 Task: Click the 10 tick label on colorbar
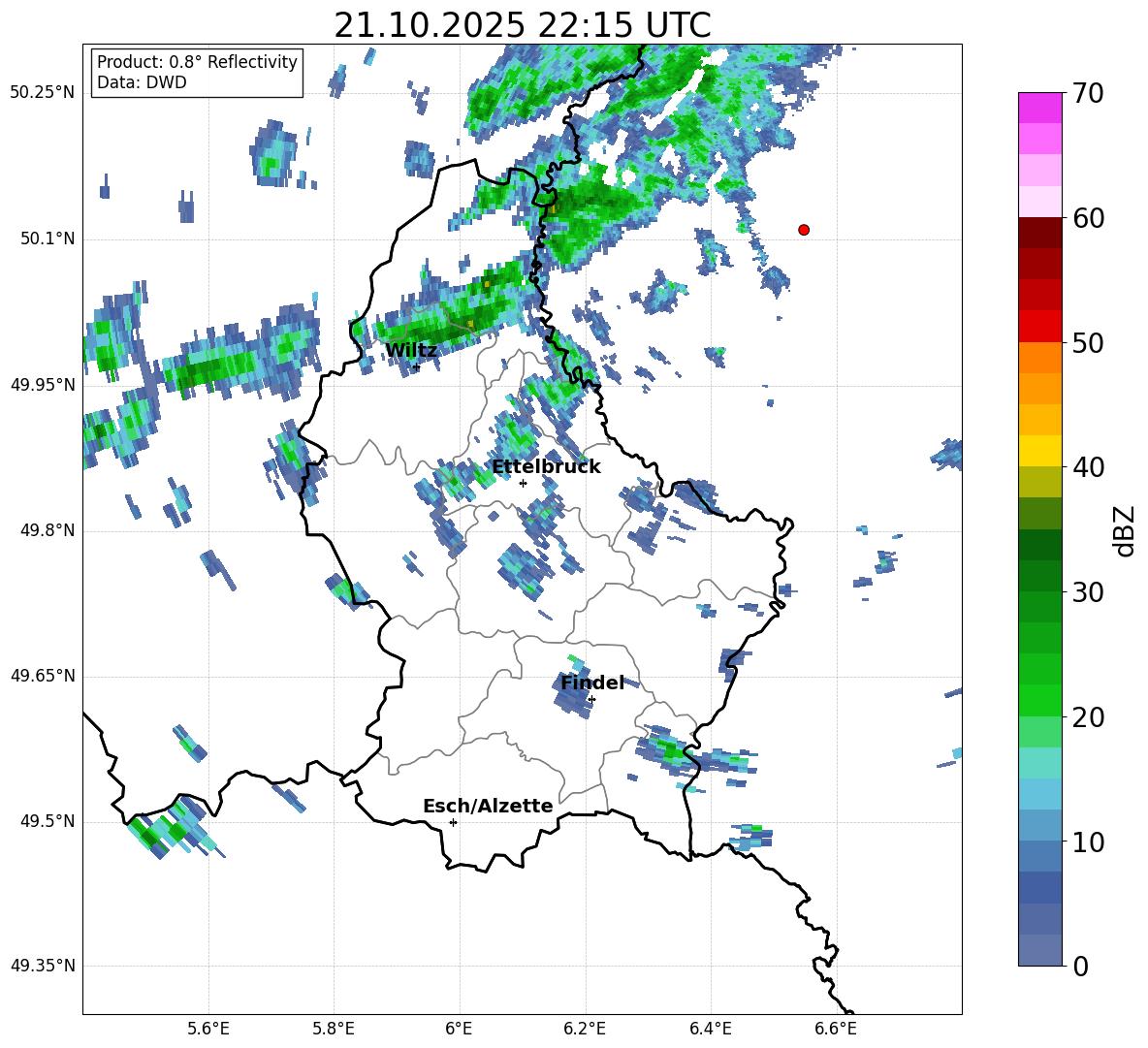pyautogui.click(x=1088, y=842)
